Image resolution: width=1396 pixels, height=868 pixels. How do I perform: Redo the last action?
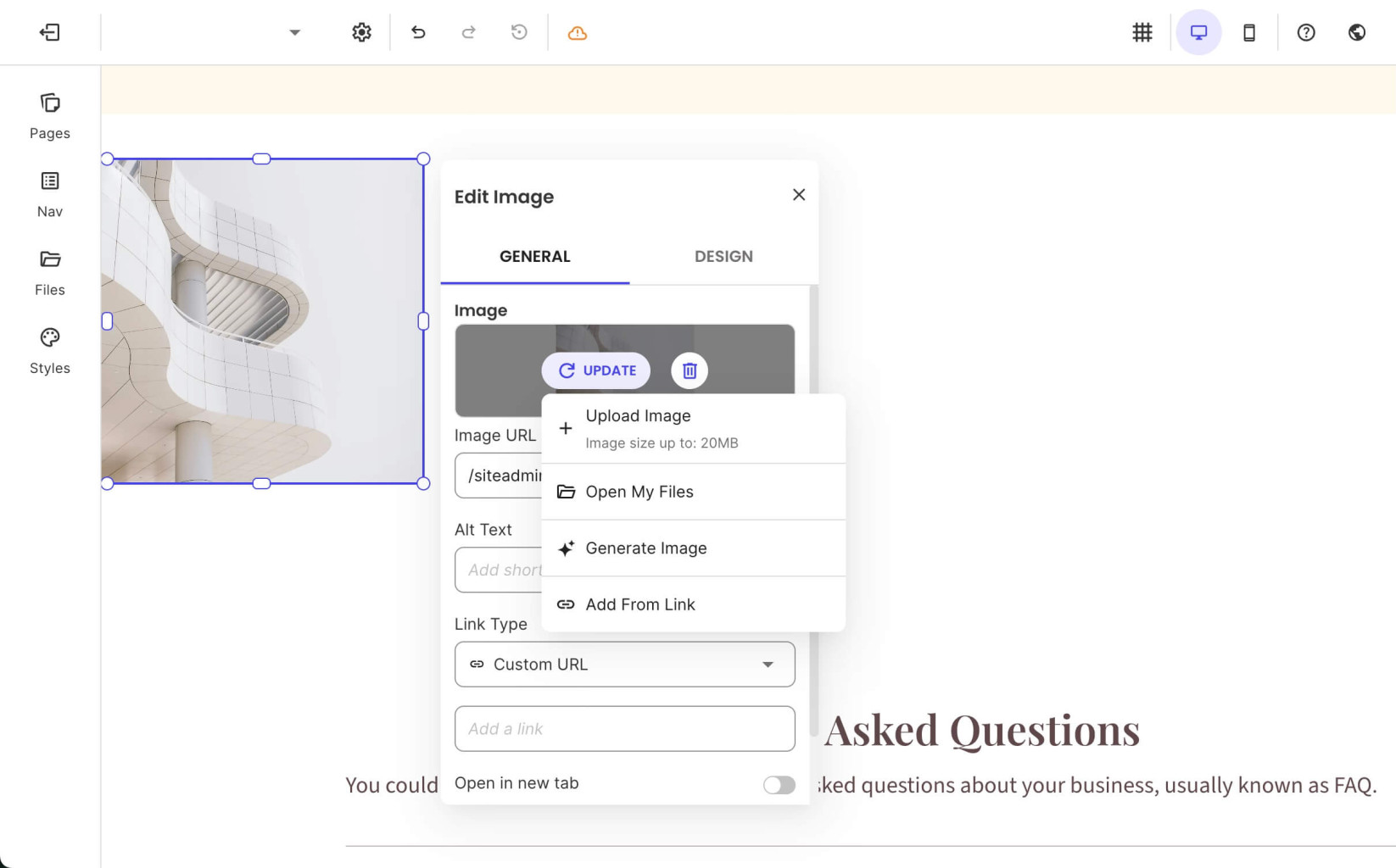(468, 32)
